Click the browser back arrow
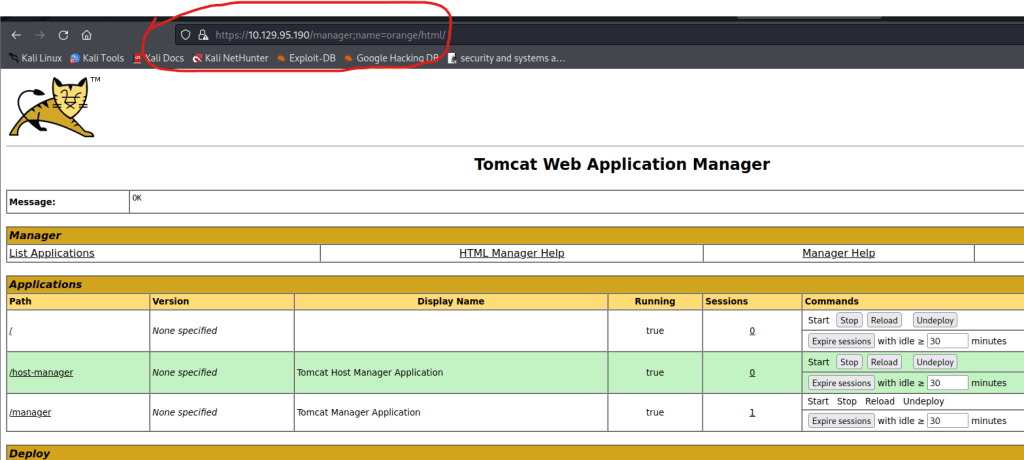Image resolution: width=1024 pixels, height=460 pixels. (x=16, y=34)
